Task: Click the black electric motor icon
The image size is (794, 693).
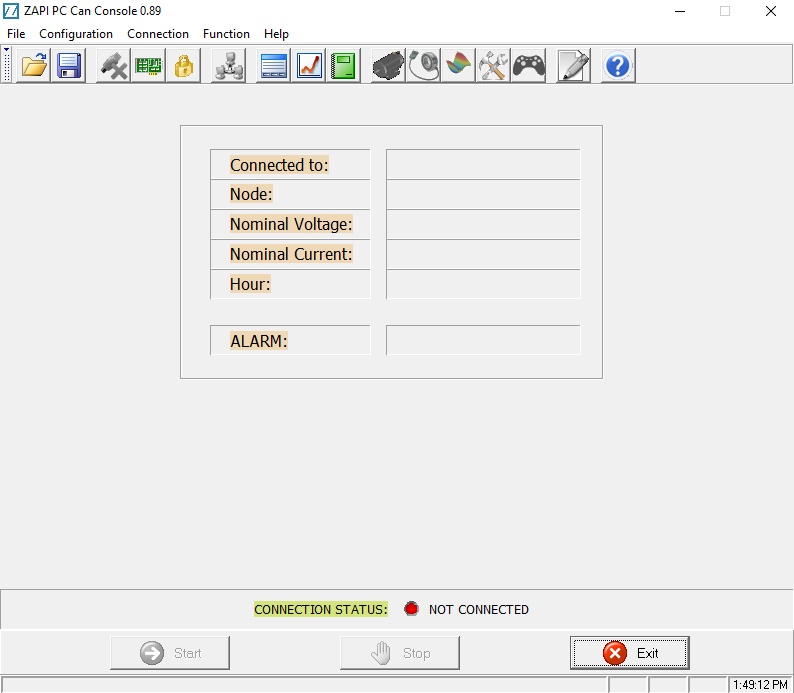Action: pyautogui.click(x=388, y=65)
